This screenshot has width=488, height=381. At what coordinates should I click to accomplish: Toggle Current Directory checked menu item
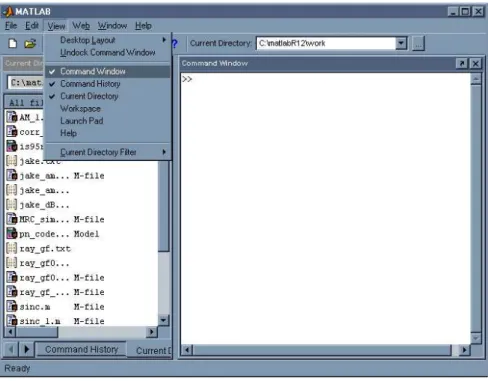(107, 96)
